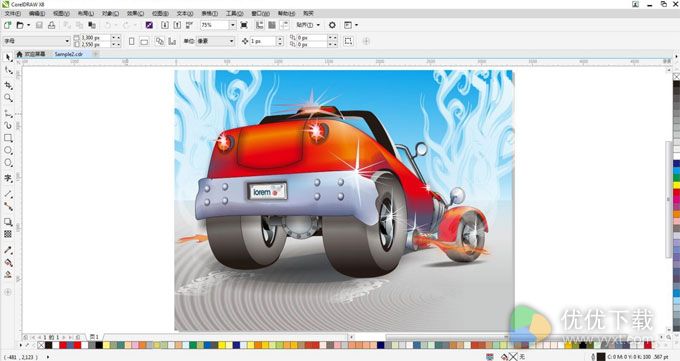Select the Pick tool arrow
The height and width of the screenshot is (361, 680).
[x=8, y=57]
